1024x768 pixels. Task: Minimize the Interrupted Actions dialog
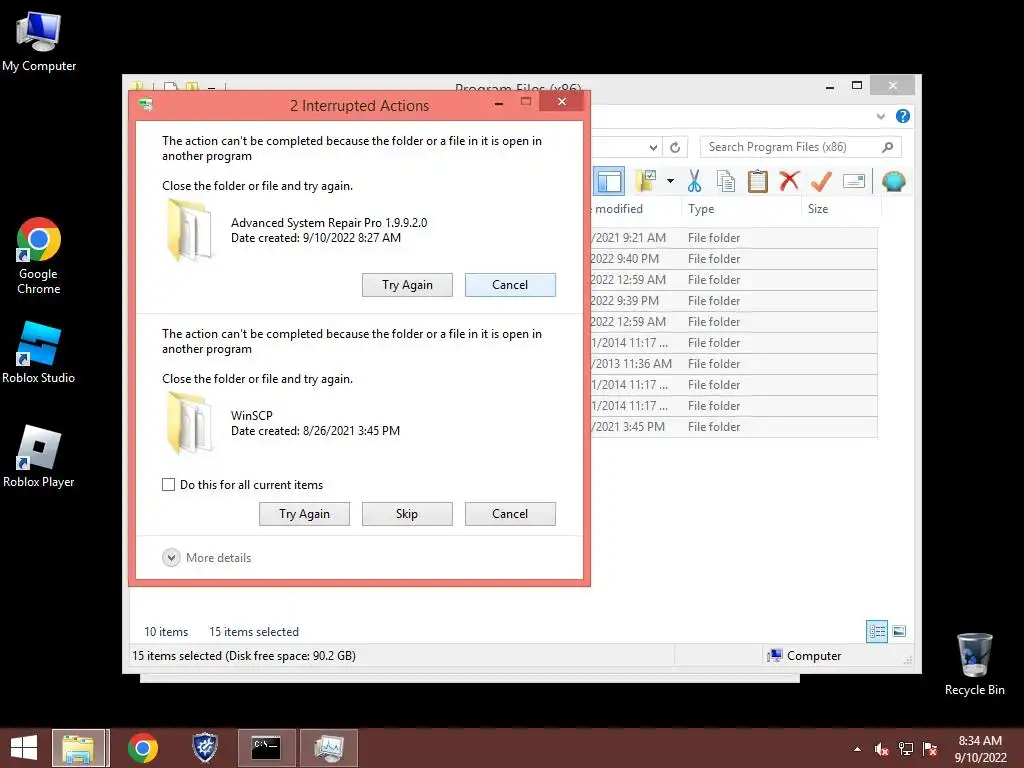pyautogui.click(x=499, y=103)
